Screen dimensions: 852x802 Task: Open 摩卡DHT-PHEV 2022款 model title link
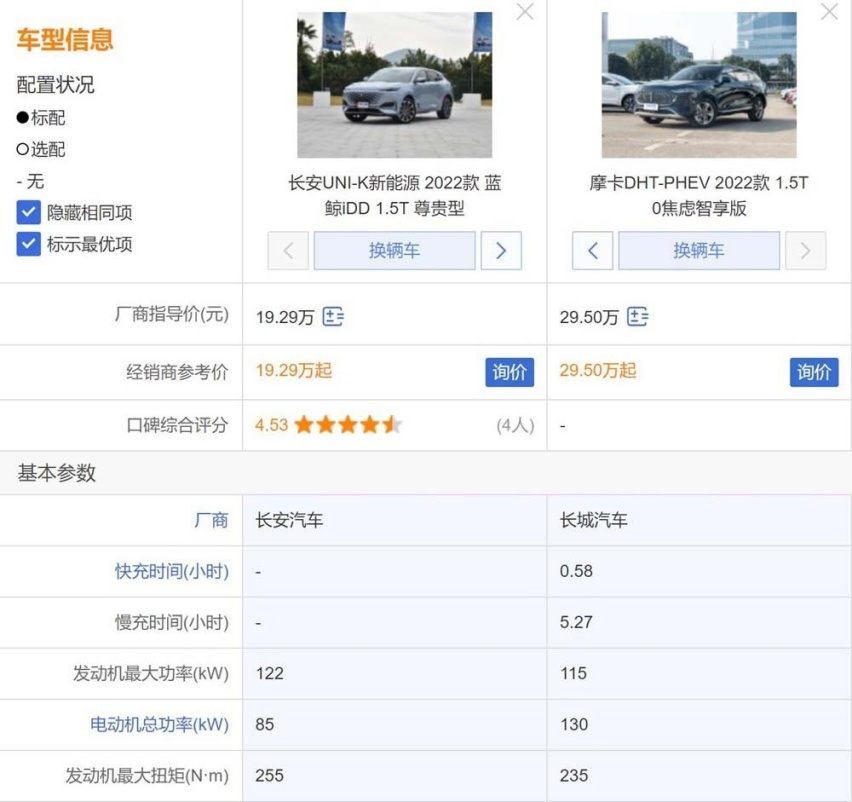tap(699, 196)
